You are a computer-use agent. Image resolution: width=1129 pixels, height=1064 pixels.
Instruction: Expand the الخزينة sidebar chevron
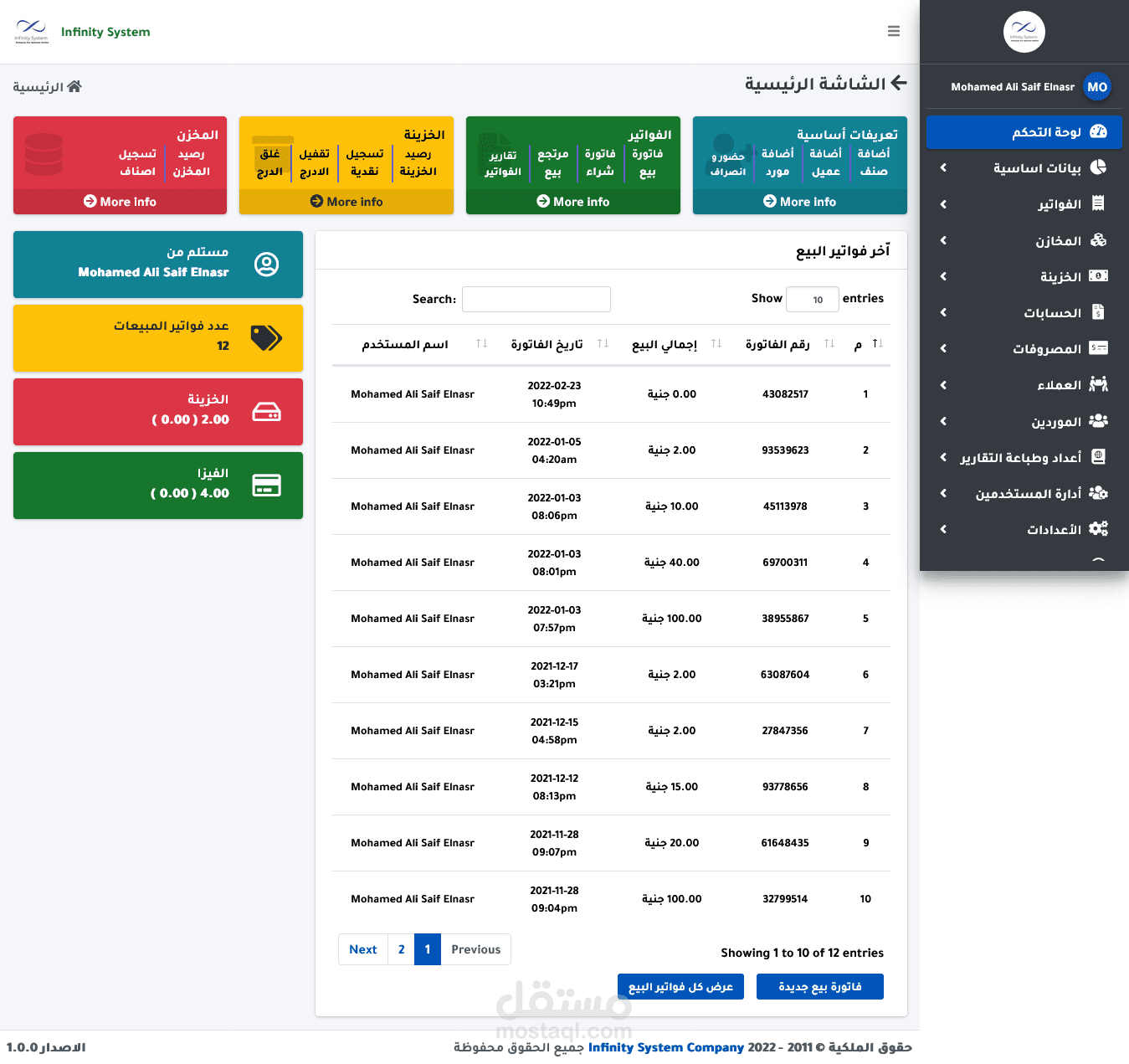pos(943,276)
